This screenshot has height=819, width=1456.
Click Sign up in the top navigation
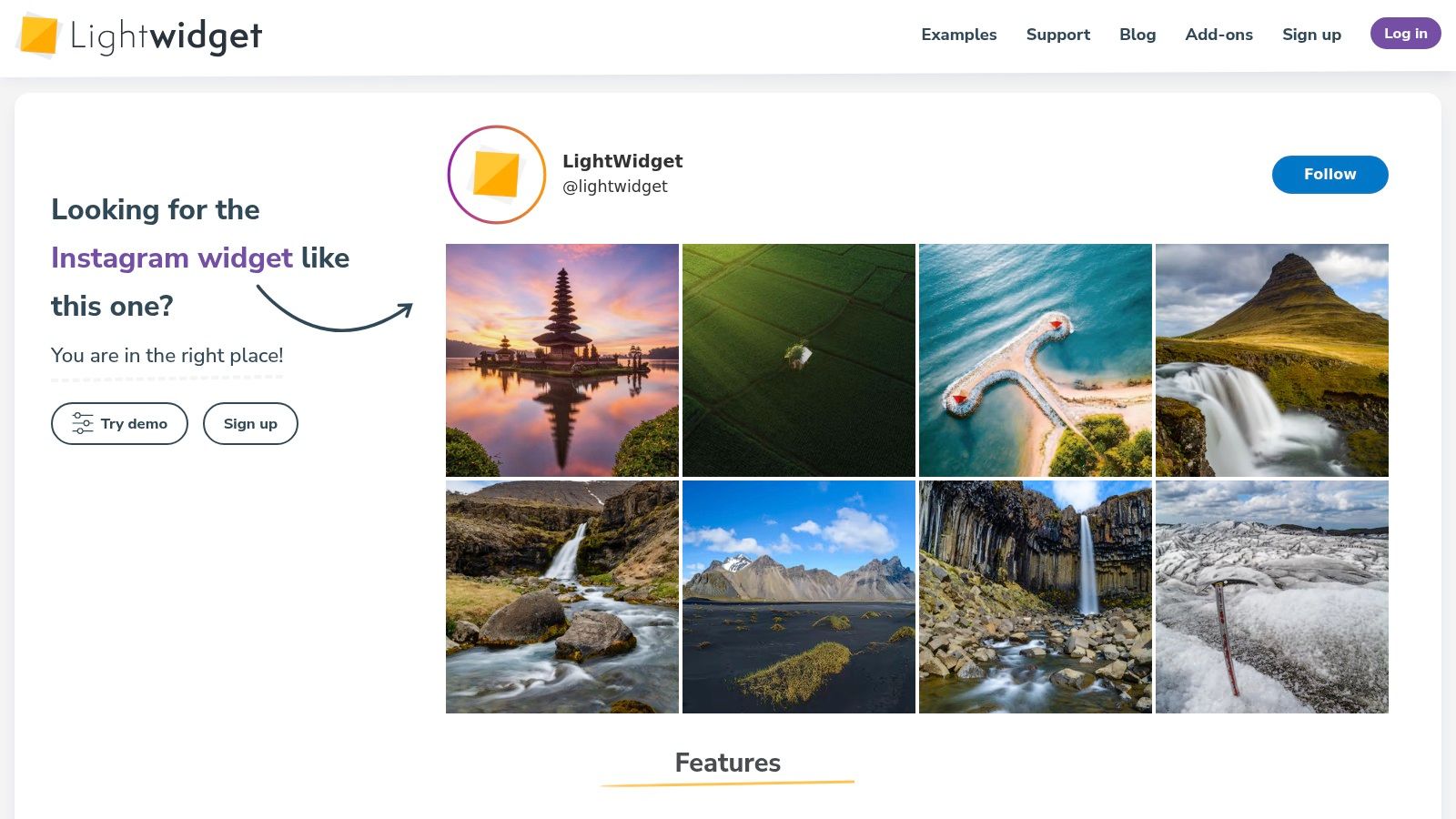click(x=1312, y=35)
